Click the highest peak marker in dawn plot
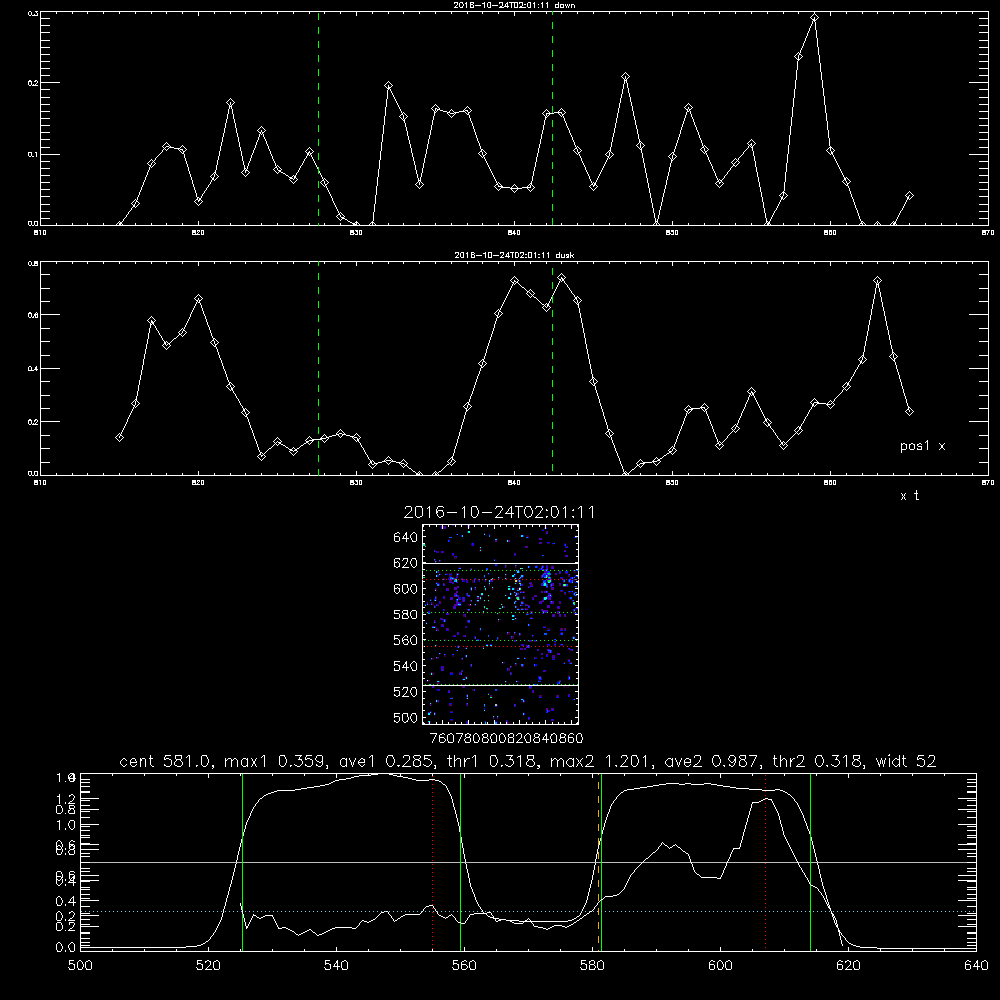Screen dimensions: 1000x1000 (x=814, y=18)
